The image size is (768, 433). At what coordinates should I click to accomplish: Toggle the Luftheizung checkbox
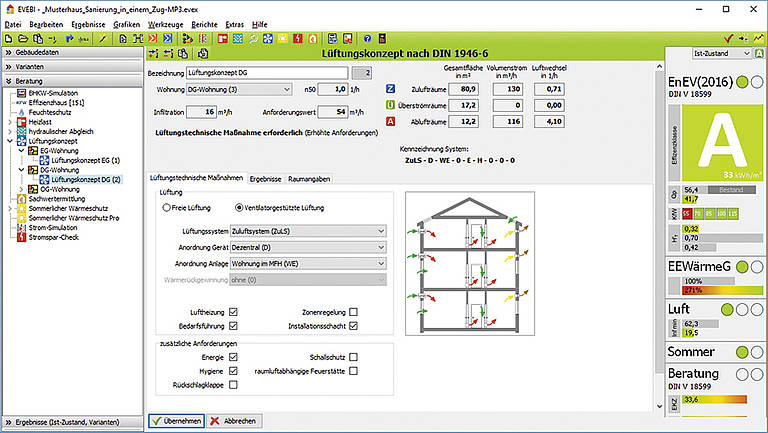coord(233,312)
